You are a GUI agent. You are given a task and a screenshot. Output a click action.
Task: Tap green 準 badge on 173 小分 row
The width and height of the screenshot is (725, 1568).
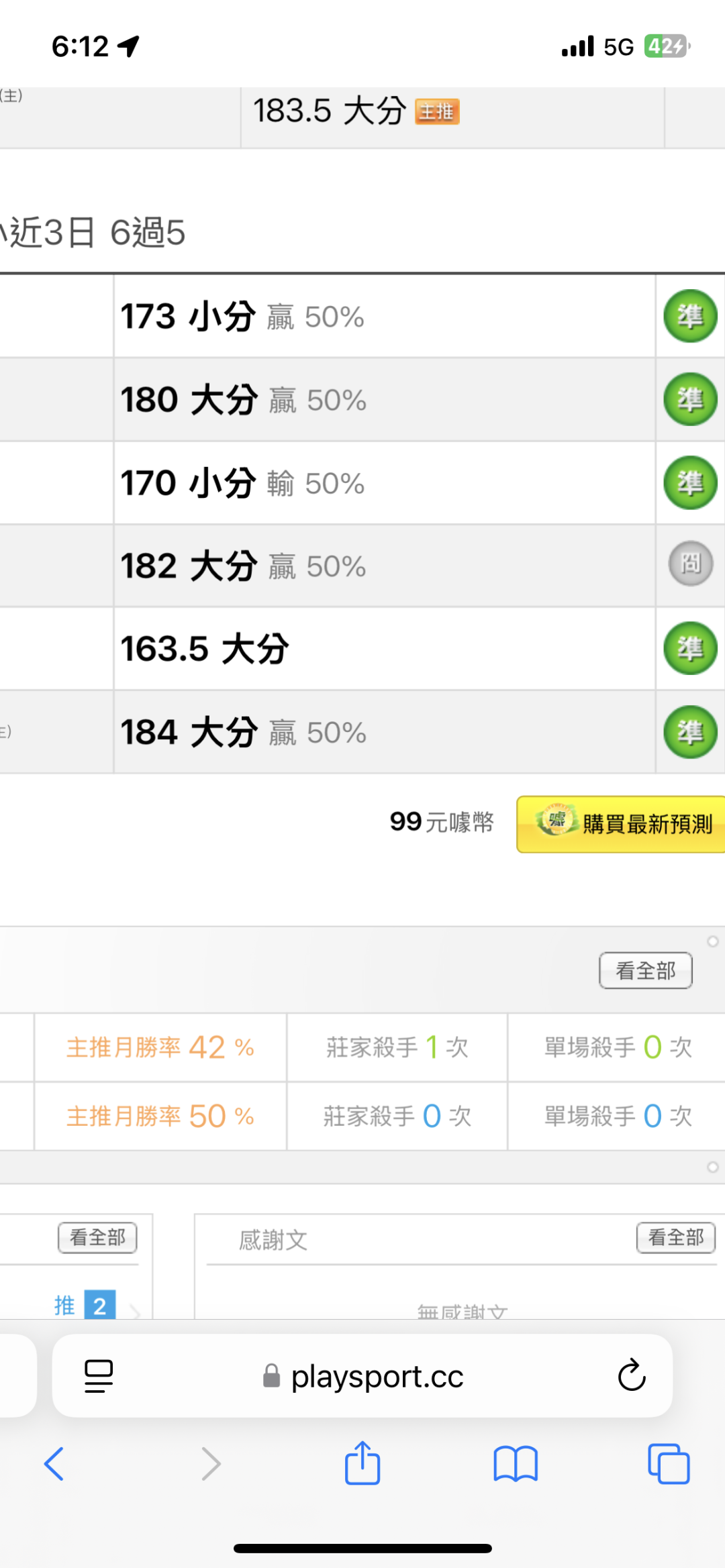pyautogui.click(x=690, y=316)
